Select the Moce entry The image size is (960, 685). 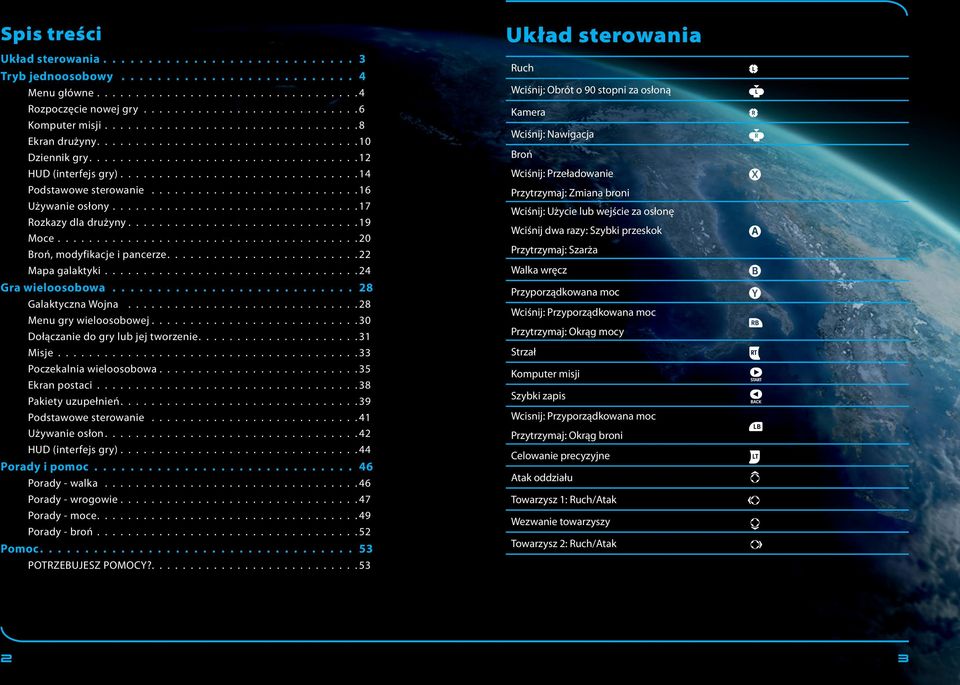(x=199, y=238)
